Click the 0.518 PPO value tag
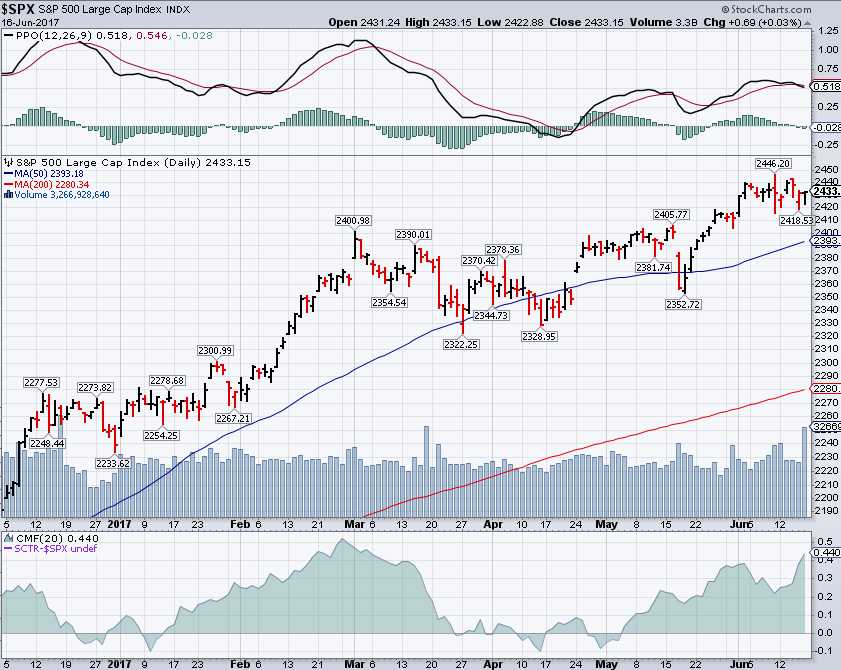The height and width of the screenshot is (670, 841). (x=825, y=88)
